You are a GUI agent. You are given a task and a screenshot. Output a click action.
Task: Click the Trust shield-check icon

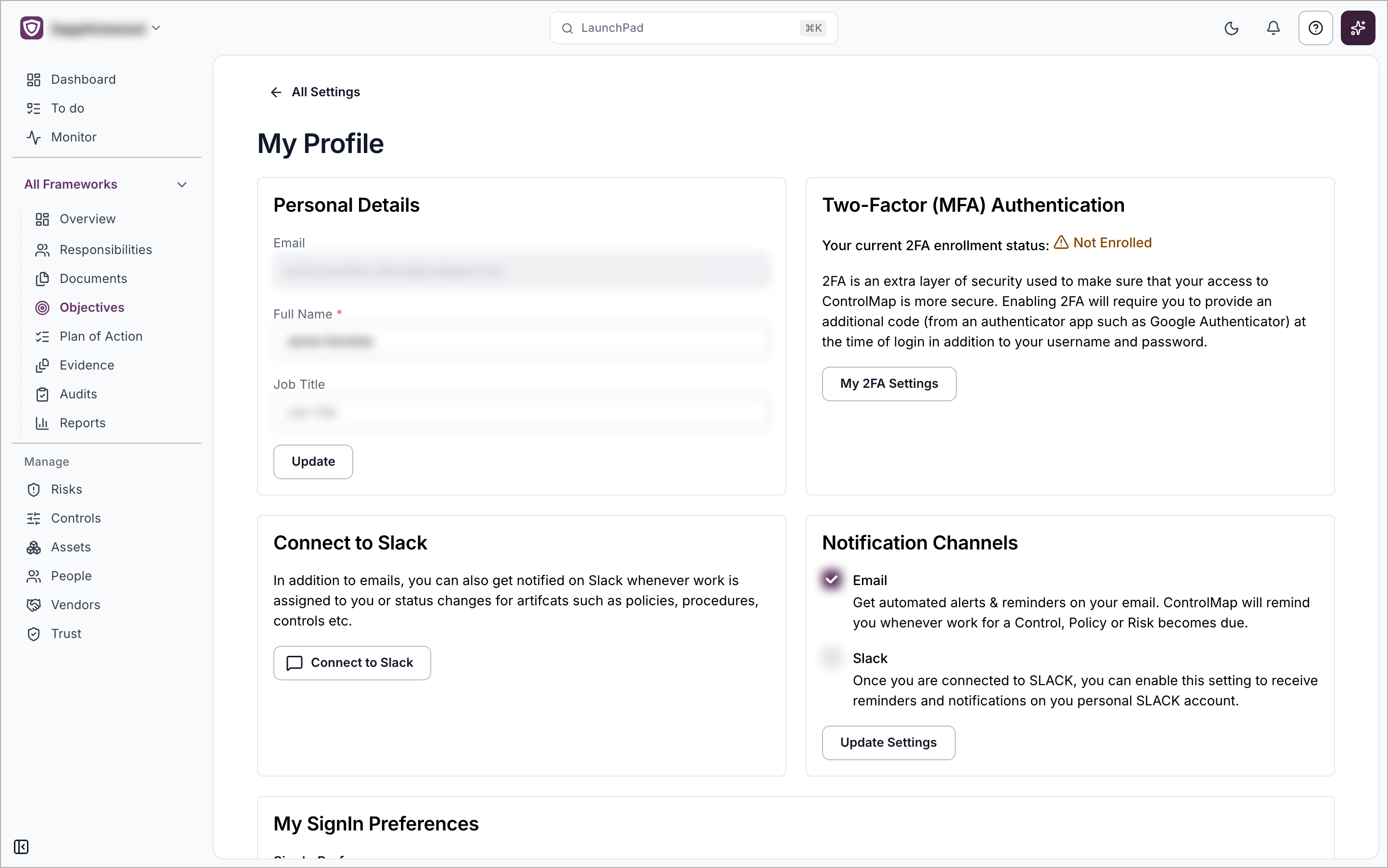(34, 634)
